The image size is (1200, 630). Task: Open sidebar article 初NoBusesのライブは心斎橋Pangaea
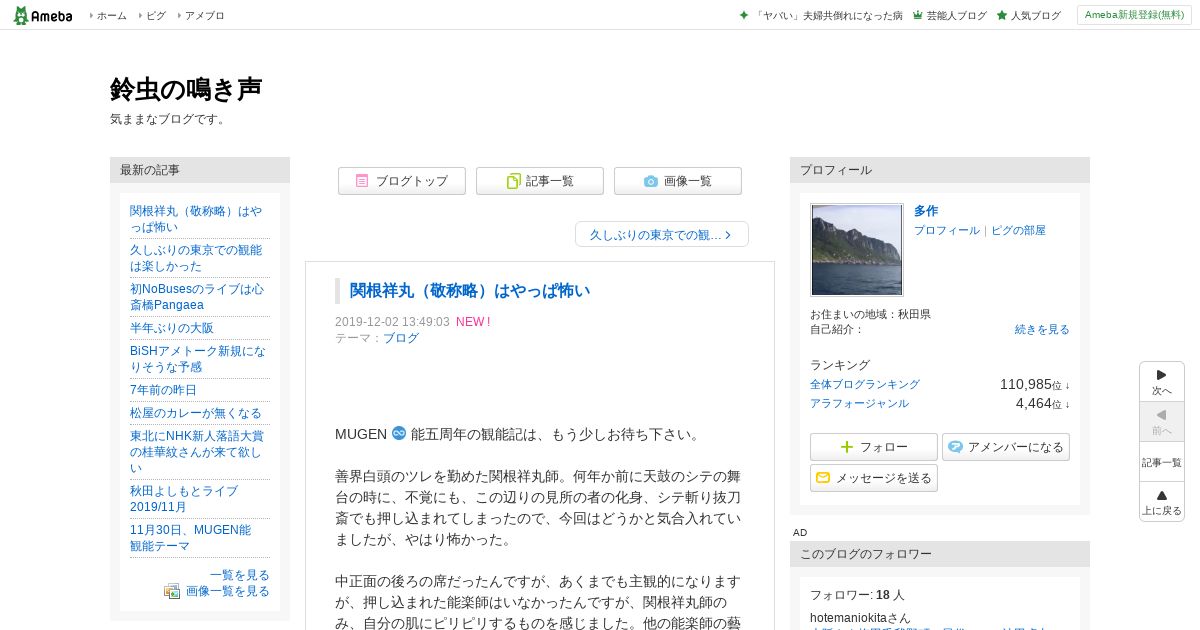pos(197,297)
